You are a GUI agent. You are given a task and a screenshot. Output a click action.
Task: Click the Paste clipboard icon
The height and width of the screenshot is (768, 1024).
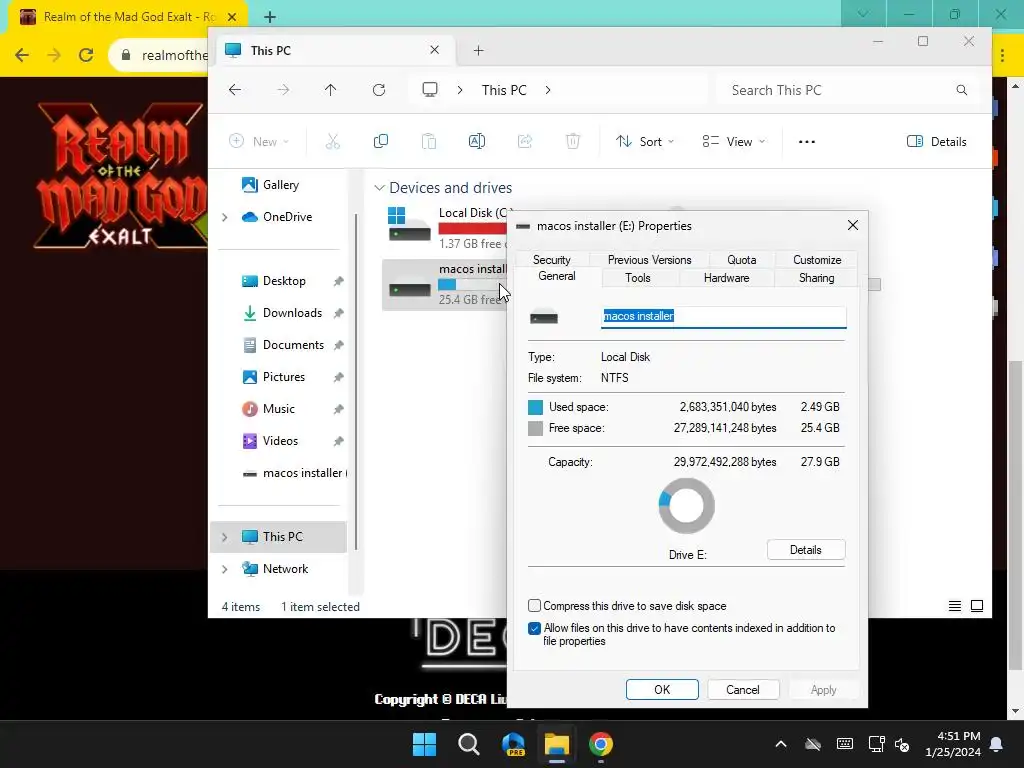(x=428, y=141)
